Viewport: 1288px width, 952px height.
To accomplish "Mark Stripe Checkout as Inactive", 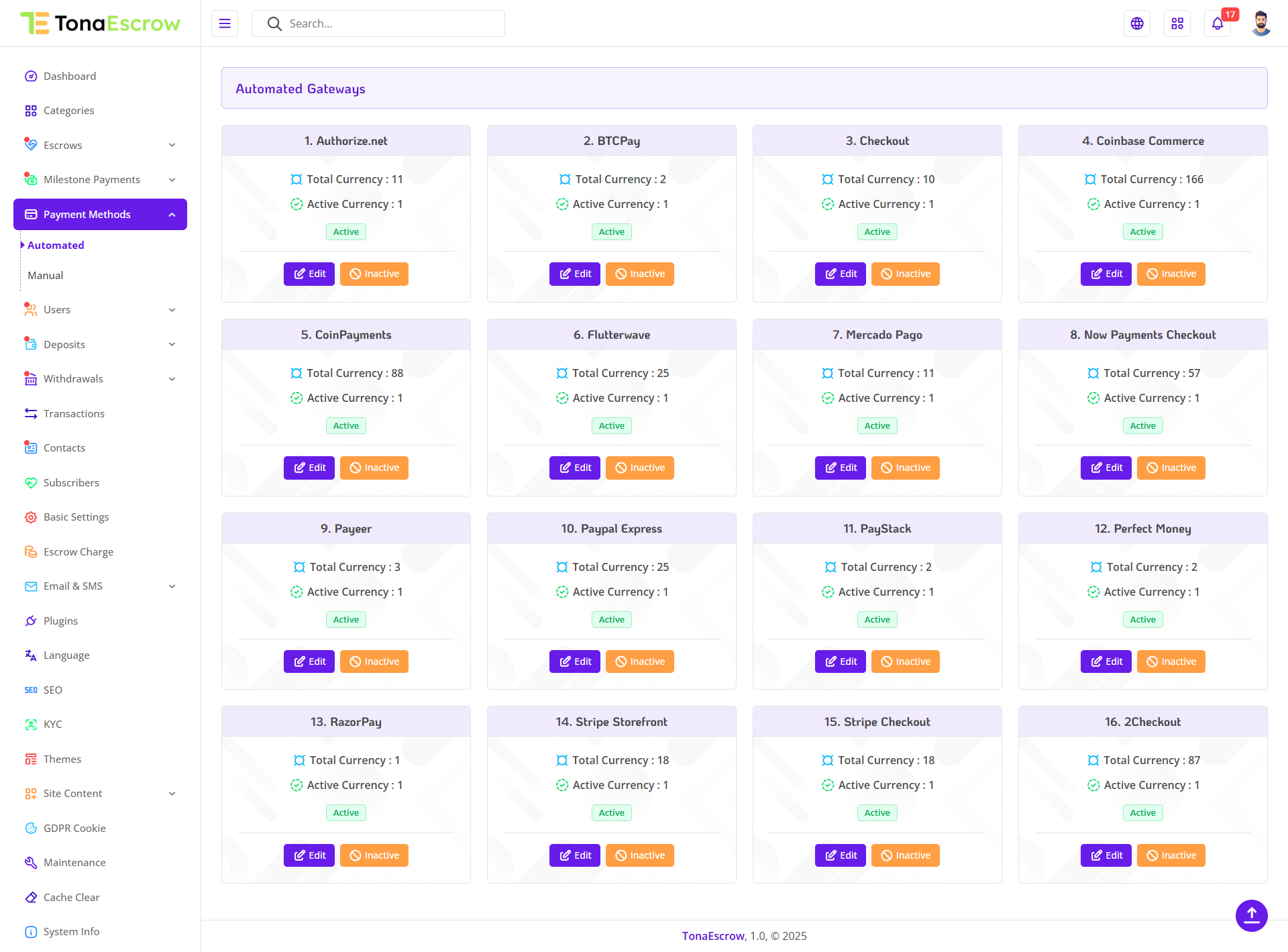I will 905,855.
